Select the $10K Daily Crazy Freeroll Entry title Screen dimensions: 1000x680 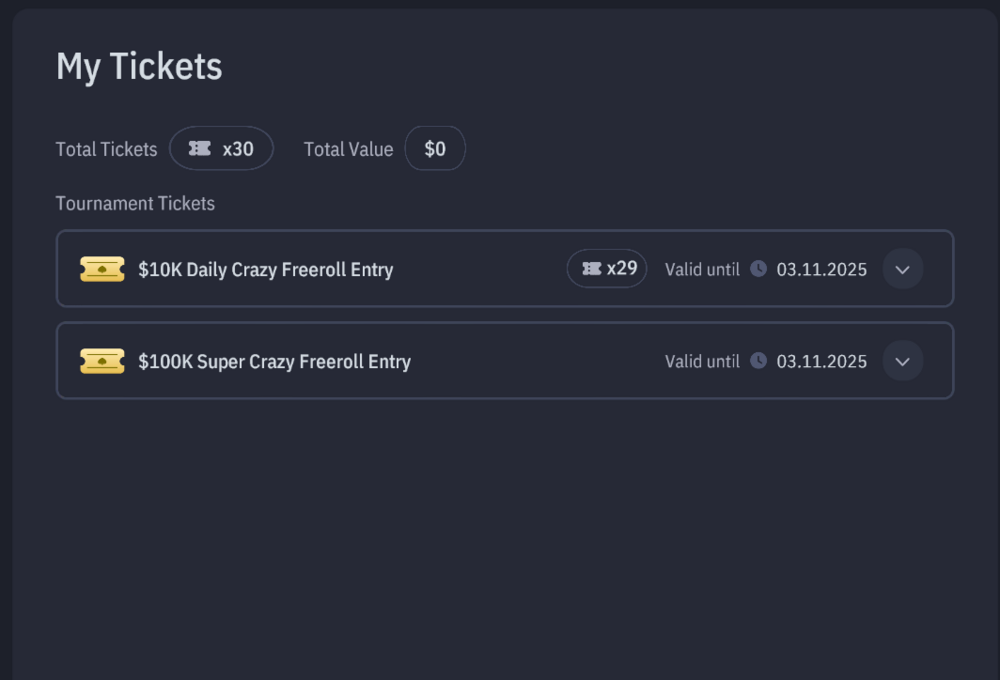[x=265, y=270]
